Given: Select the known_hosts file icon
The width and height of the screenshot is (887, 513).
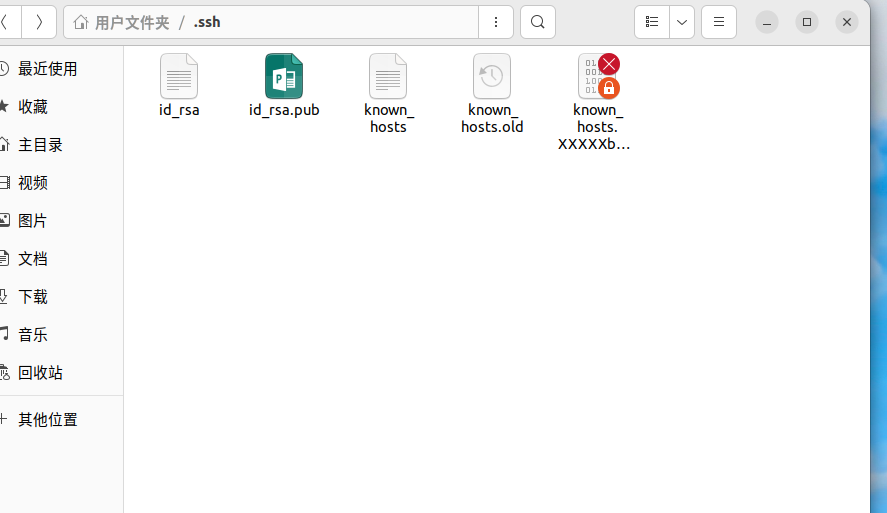Looking at the screenshot, I should point(388,77).
